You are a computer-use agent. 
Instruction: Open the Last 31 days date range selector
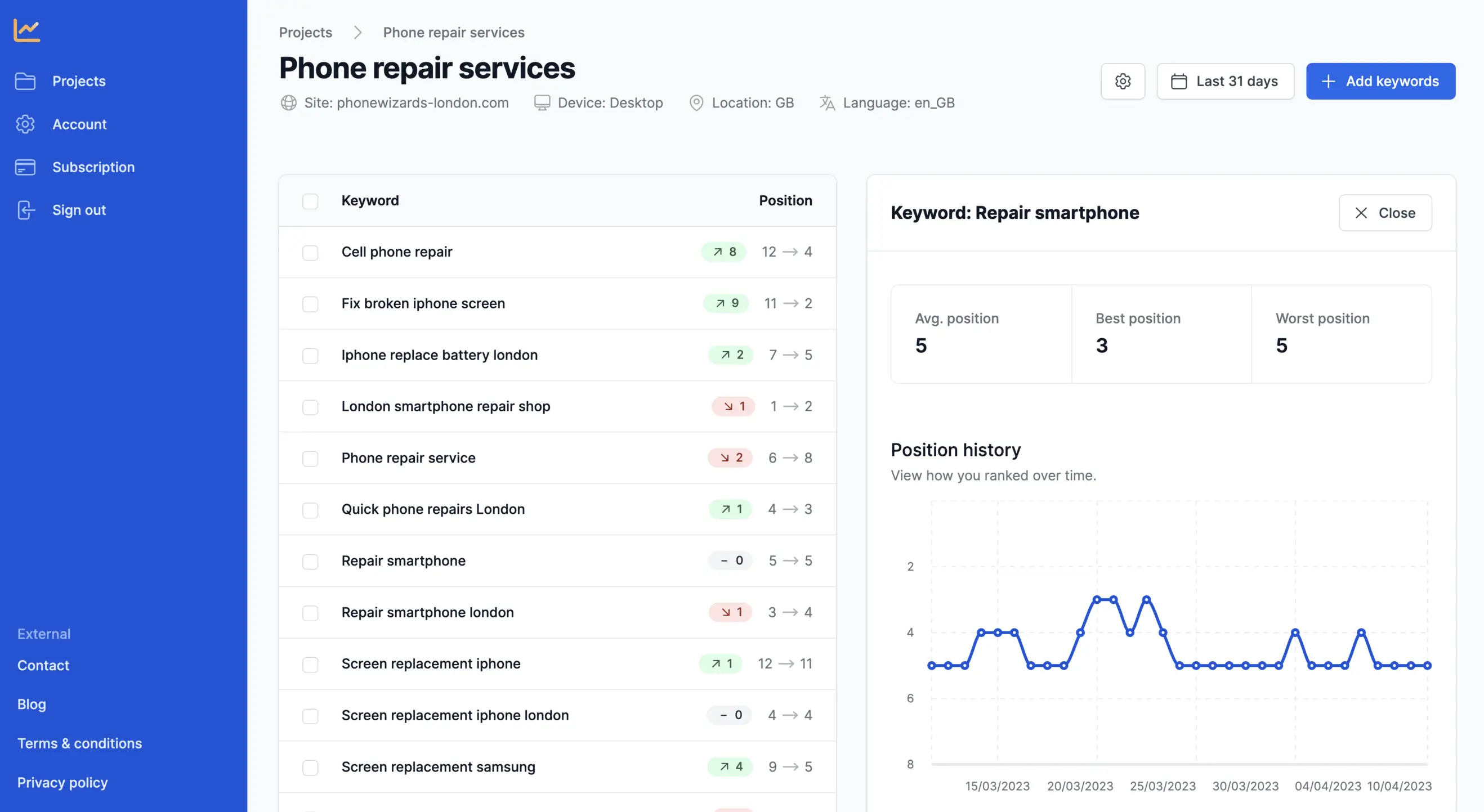click(x=1226, y=80)
